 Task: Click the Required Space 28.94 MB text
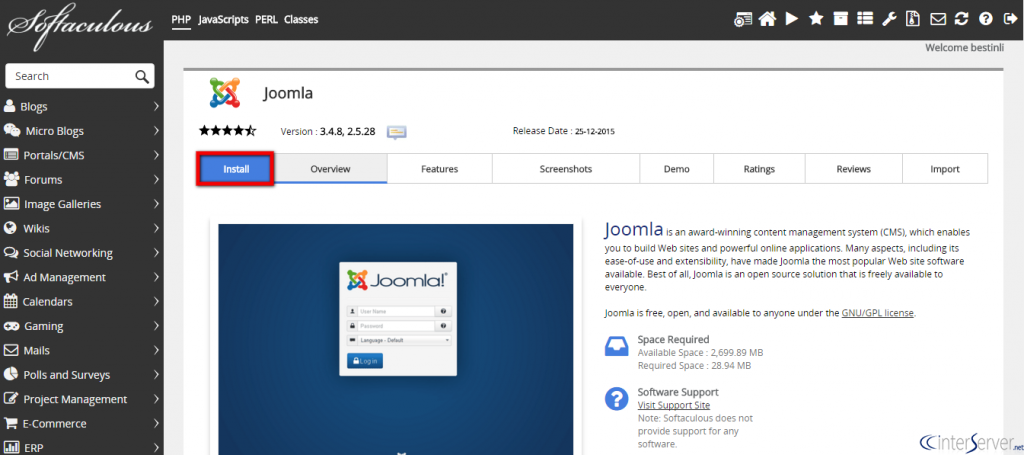[694, 366]
